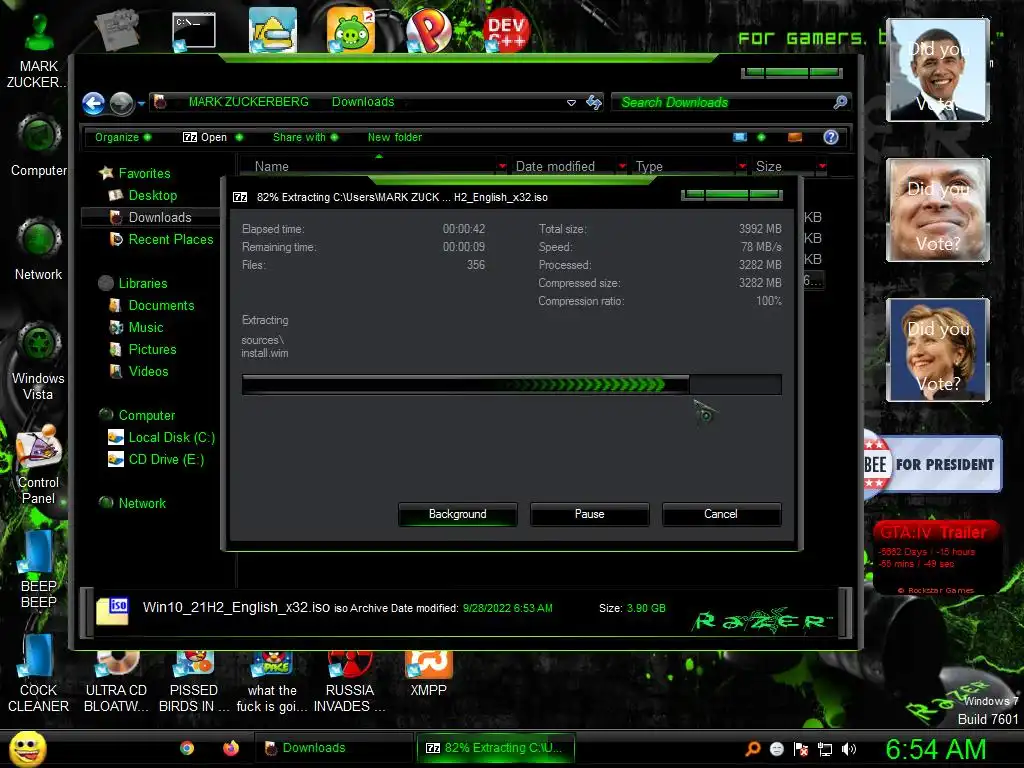Open Music library
1024x768 pixels.
[x=145, y=327]
